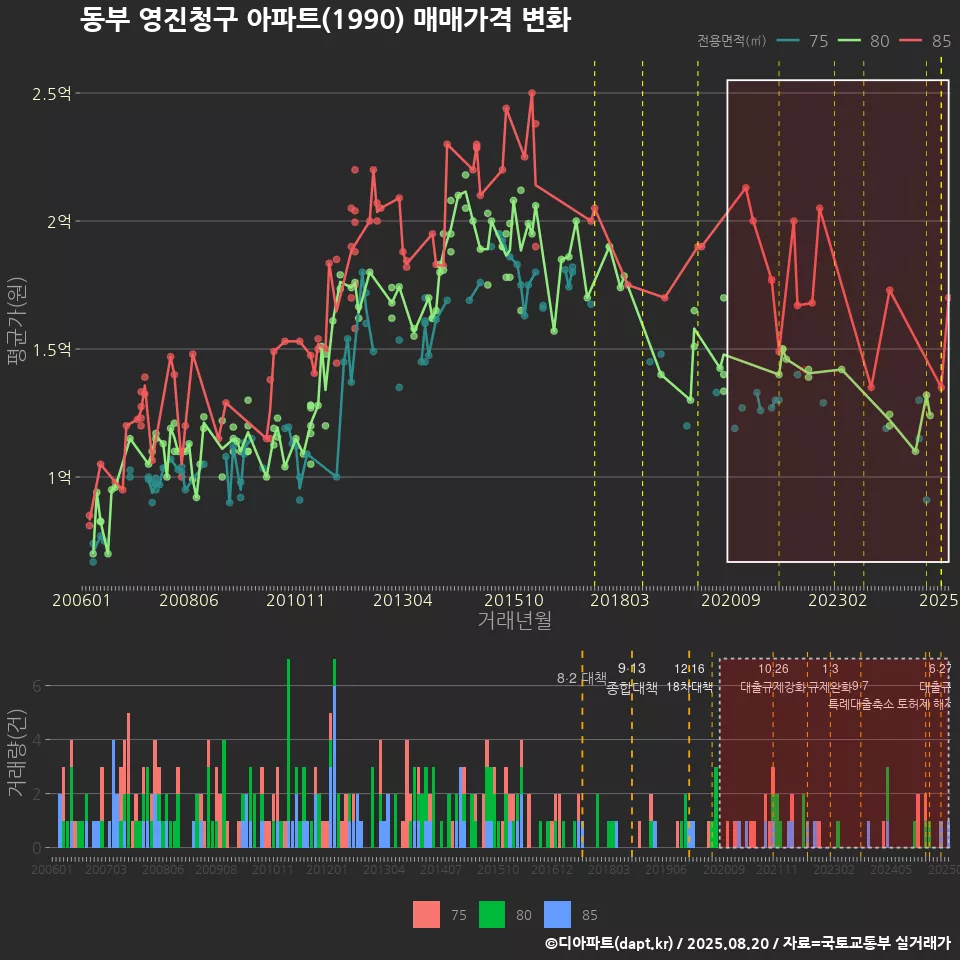Click the 거래량(건) volume axis title
Image resolution: width=960 pixels, height=960 pixels.
pos(17,753)
